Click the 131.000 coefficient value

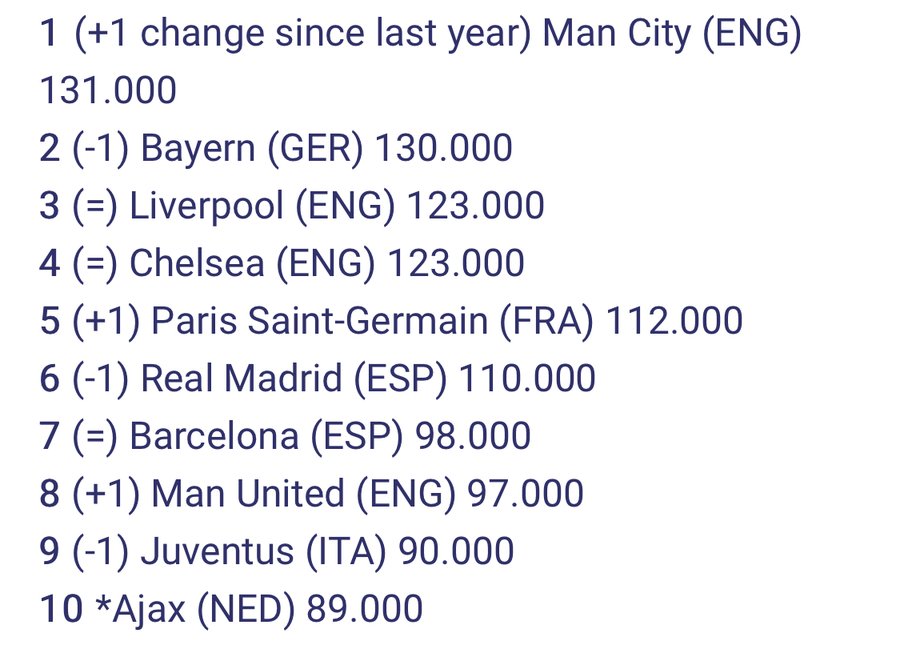pyautogui.click(x=108, y=91)
